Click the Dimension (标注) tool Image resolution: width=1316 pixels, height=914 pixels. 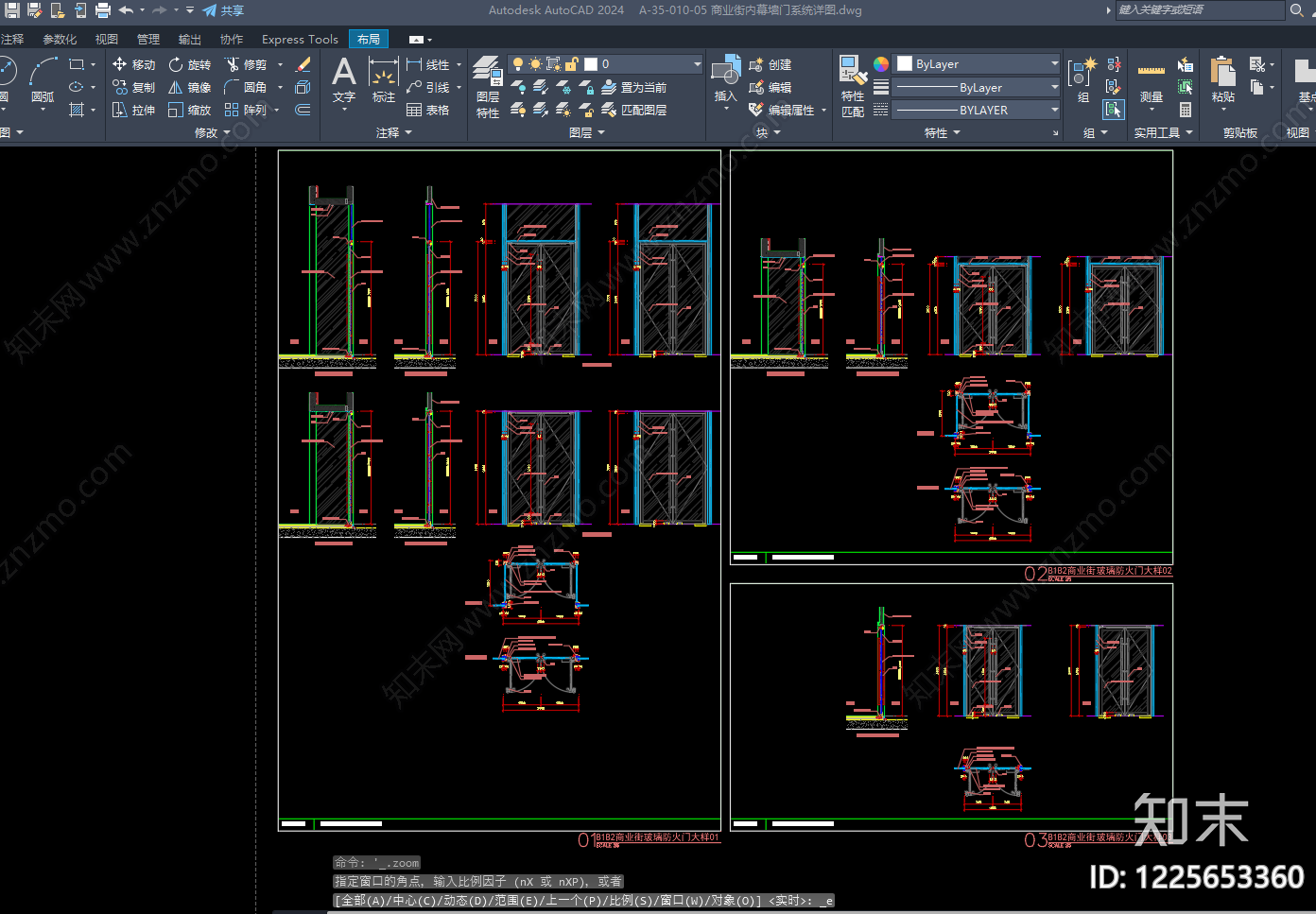pyautogui.click(x=383, y=80)
